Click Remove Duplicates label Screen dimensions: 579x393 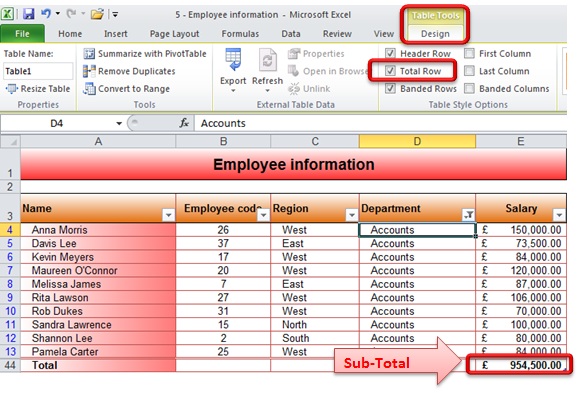[137, 71]
